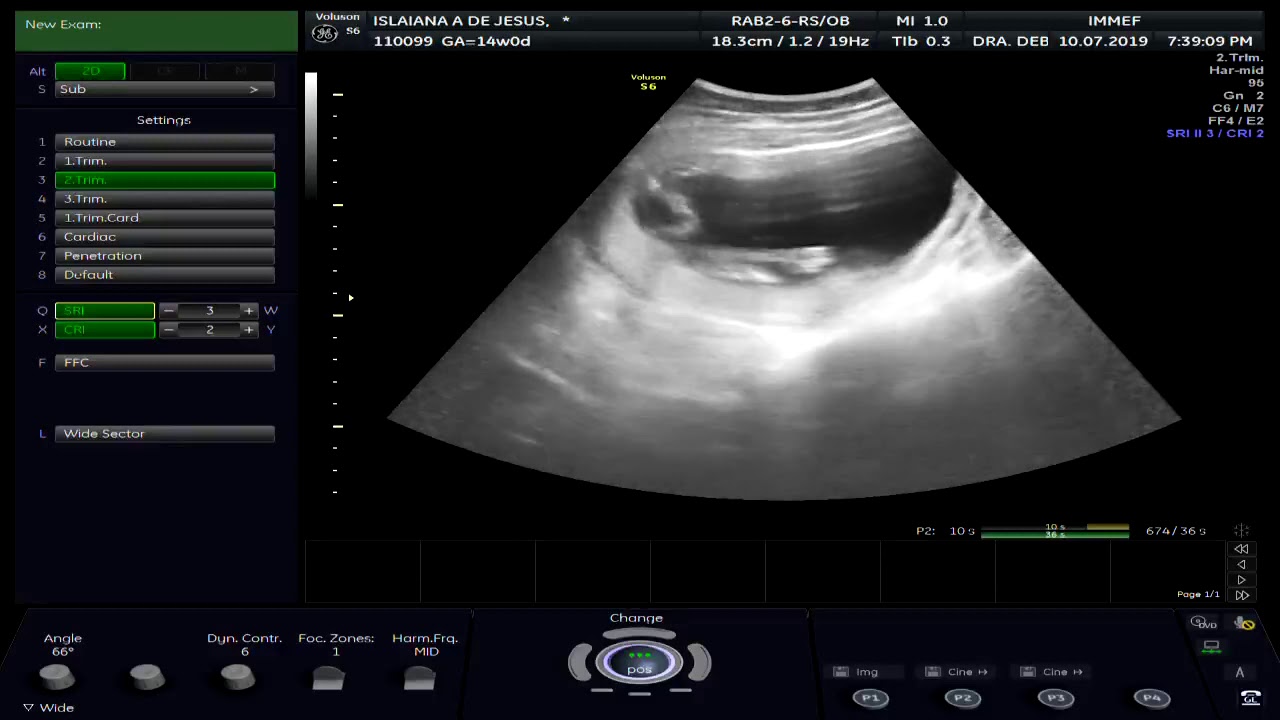Click the left trackball side key

click(579, 662)
